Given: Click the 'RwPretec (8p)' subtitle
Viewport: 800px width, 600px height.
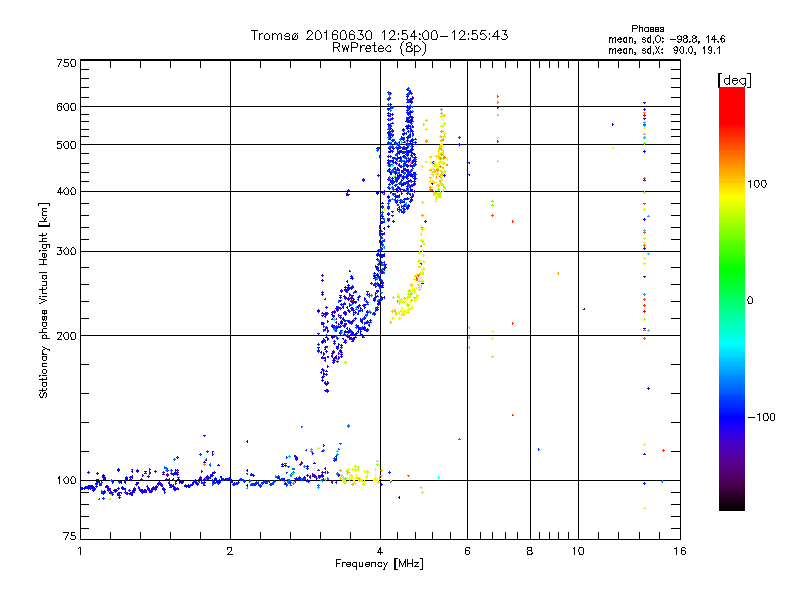Looking at the screenshot, I should coord(379,48).
